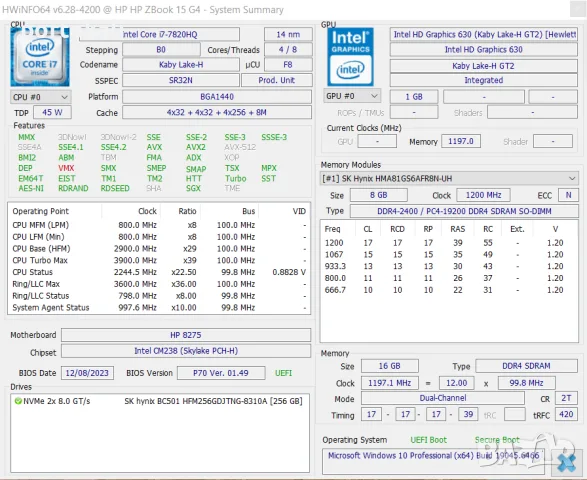Click the BIOS Version P70 Ver. 01.49 field
The height and width of the screenshot is (480, 587).
coord(221,373)
